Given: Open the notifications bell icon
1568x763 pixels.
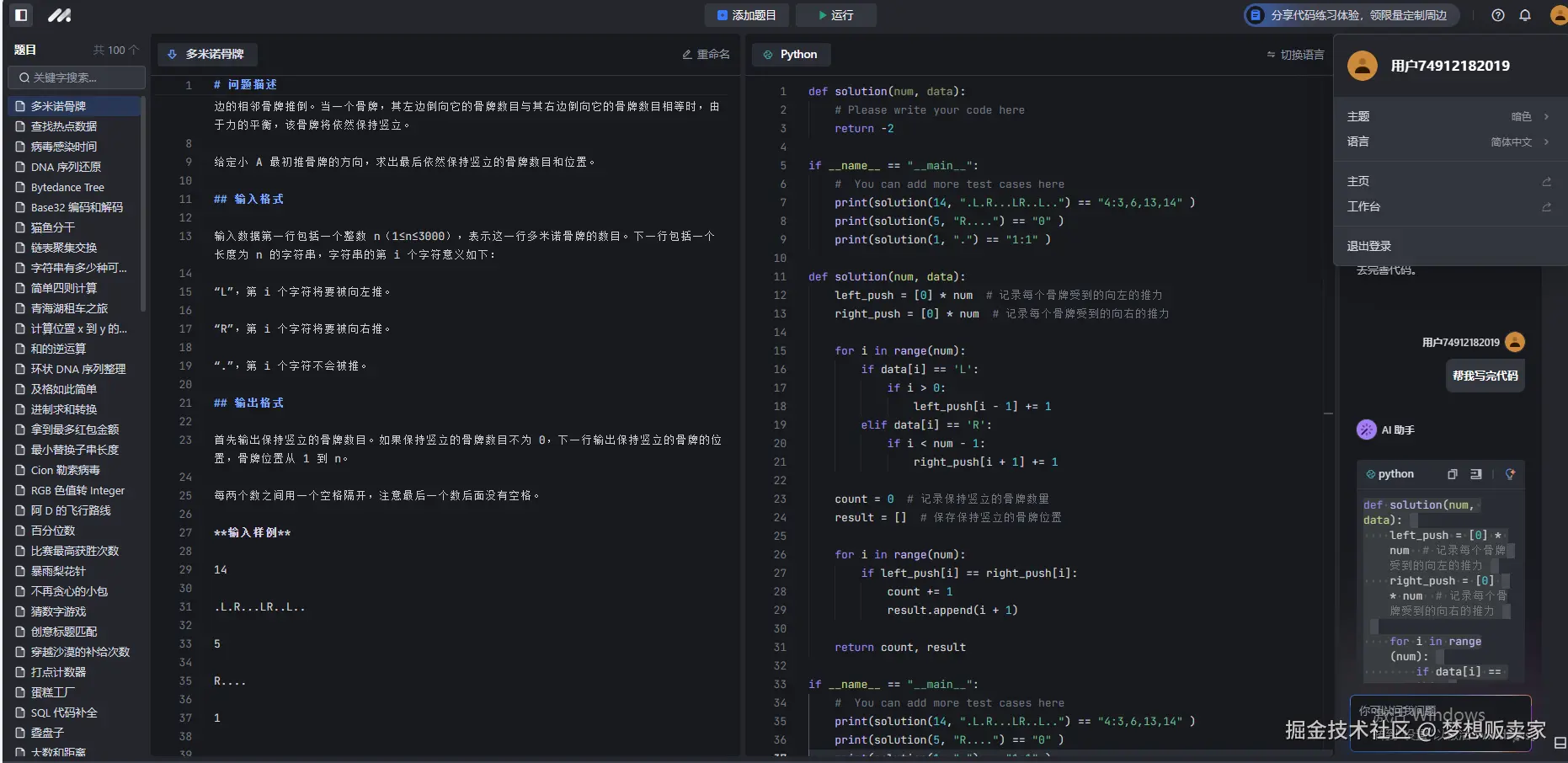Looking at the screenshot, I should click(x=1524, y=15).
